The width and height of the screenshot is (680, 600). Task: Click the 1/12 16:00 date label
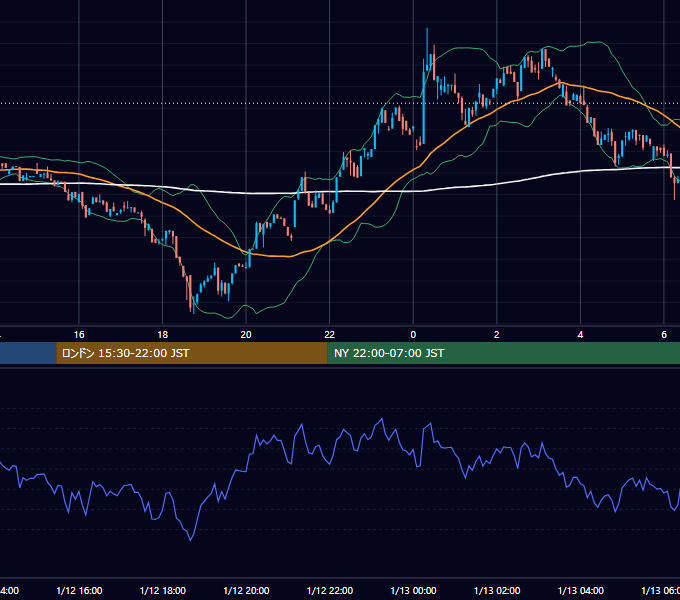(79, 591)
